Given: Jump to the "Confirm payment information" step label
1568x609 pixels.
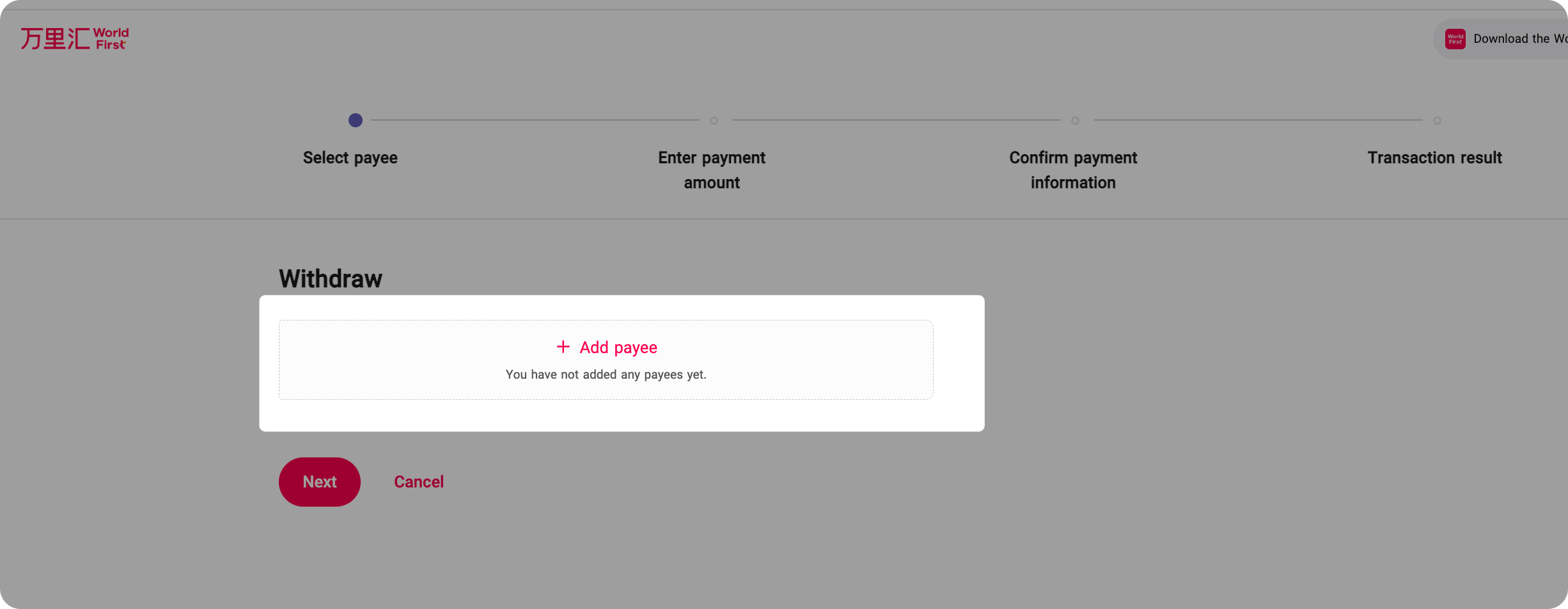Looking at the screenshot, I should tap(1073, 170).
